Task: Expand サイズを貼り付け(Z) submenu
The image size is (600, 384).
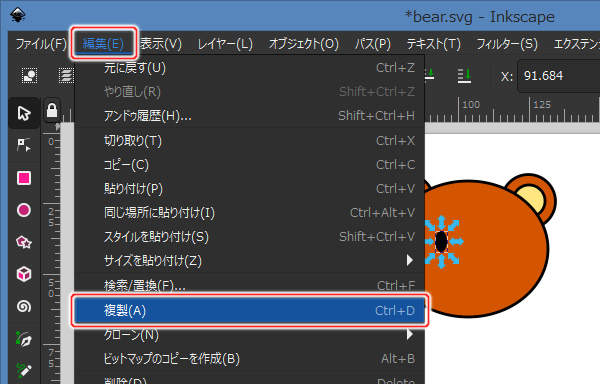Action: coord(249,261)
